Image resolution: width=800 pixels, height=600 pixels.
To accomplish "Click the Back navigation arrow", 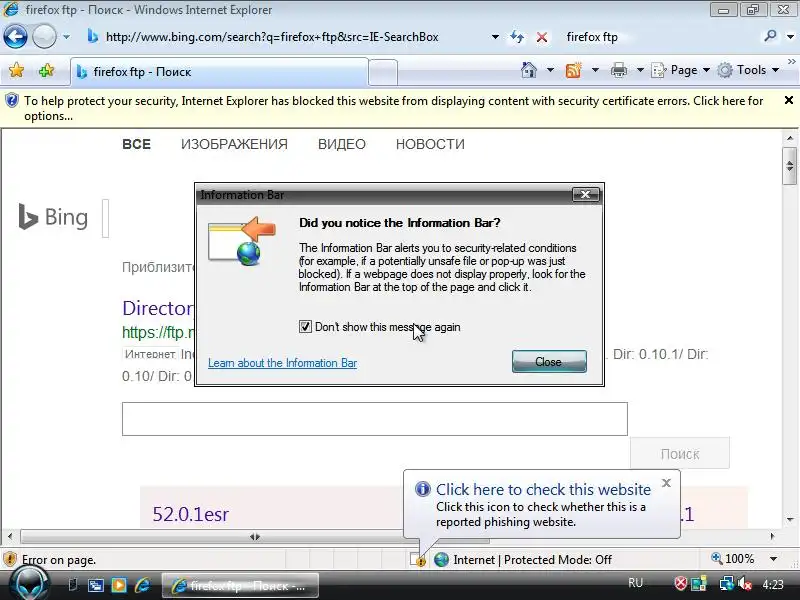I will (x=15, y=37).
